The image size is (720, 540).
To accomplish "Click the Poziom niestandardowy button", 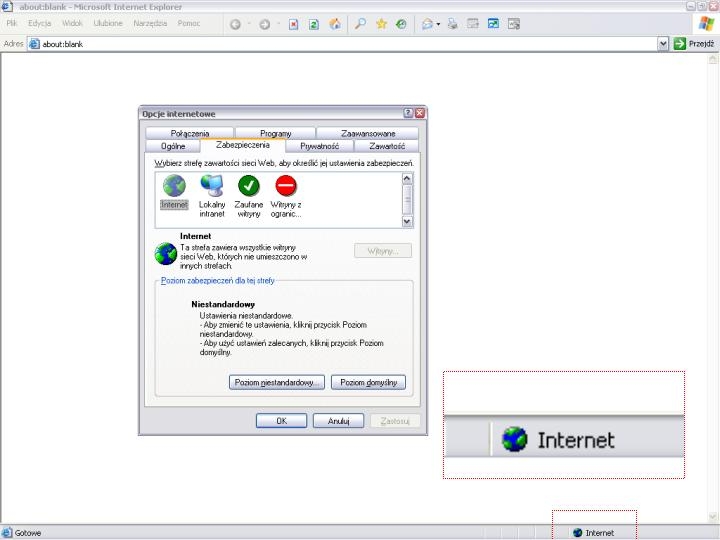I will tap(277, 382).
